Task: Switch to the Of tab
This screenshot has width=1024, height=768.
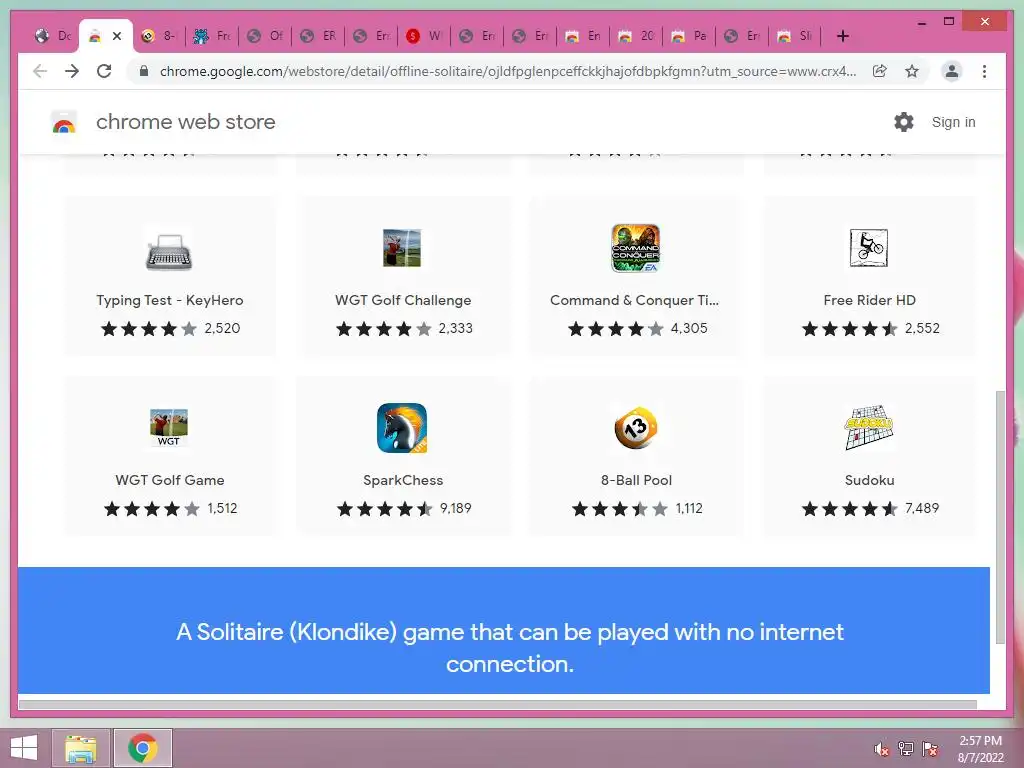Action: point(265,36)
